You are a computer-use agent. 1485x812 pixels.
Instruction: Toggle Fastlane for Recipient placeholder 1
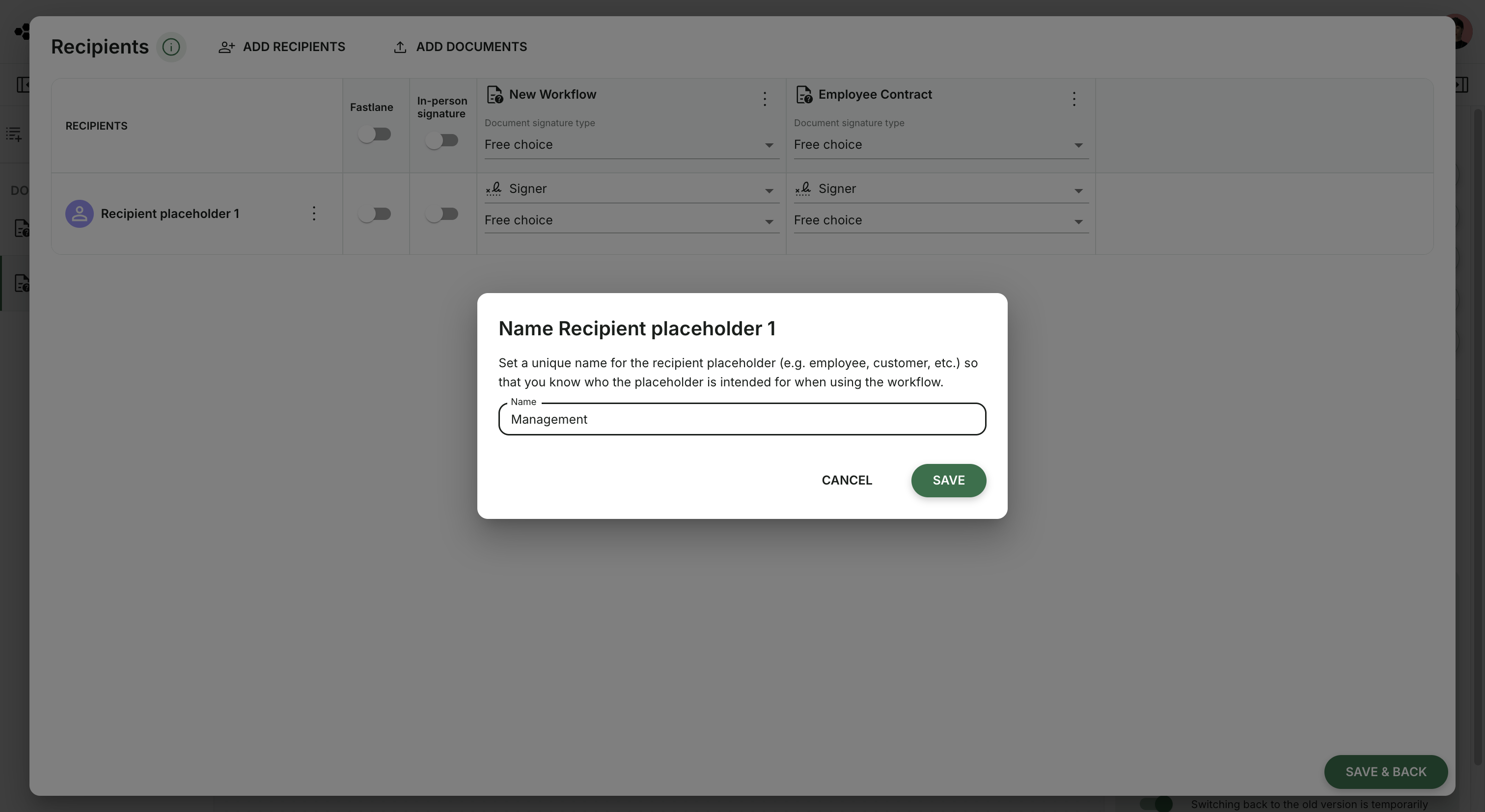pyautogui.click(x=375, y=214)
